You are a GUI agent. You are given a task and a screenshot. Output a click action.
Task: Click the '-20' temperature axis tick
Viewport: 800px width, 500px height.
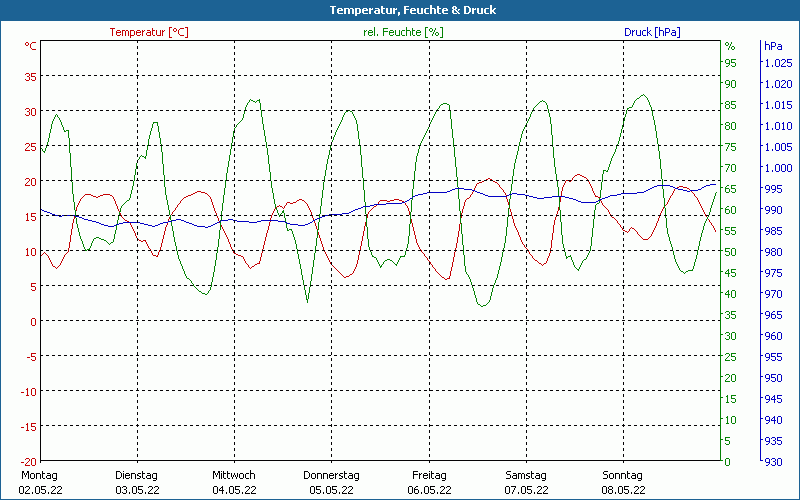click(x=29, y=462)
